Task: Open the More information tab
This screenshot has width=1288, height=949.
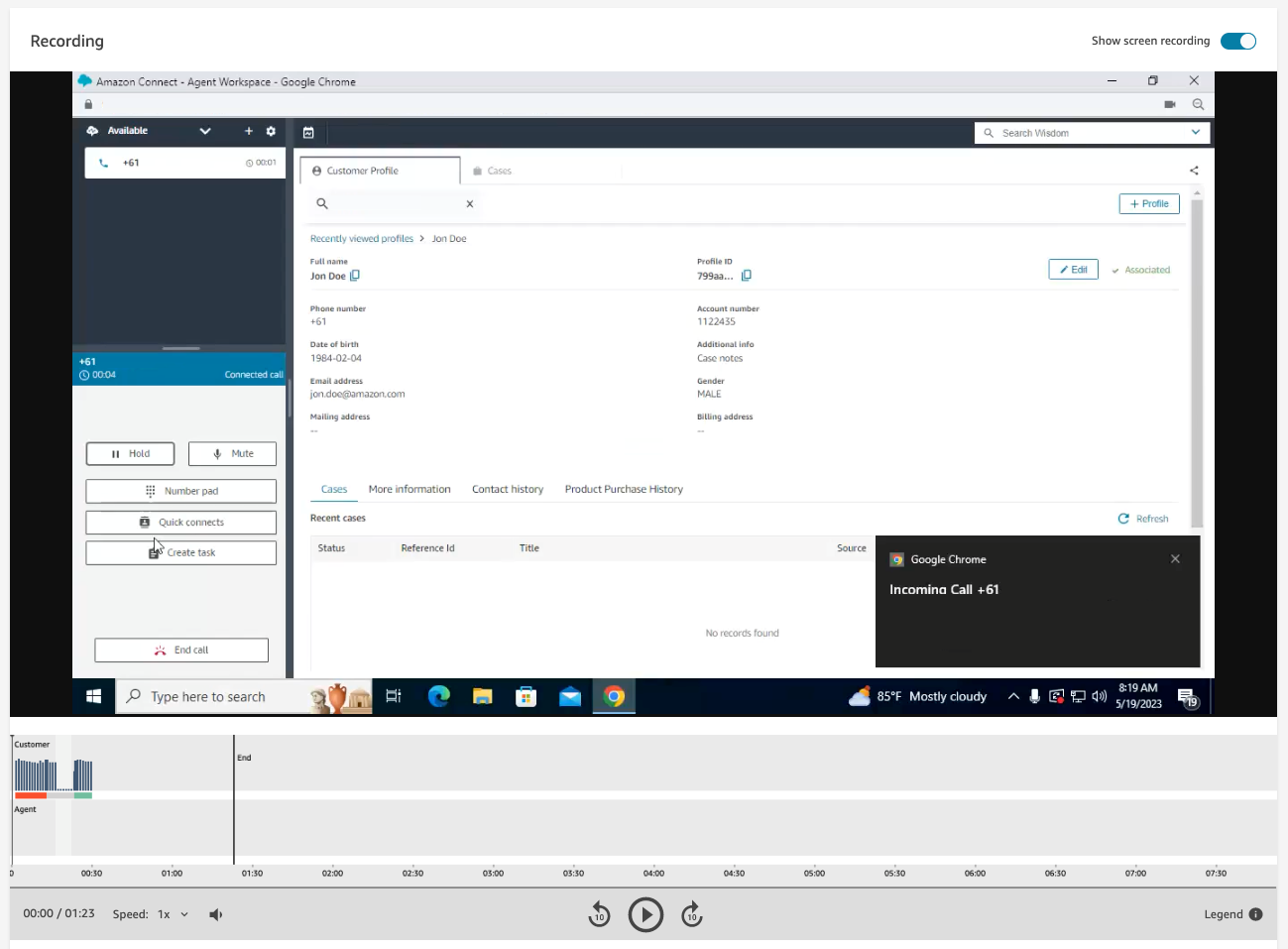Action: point(410,489)
